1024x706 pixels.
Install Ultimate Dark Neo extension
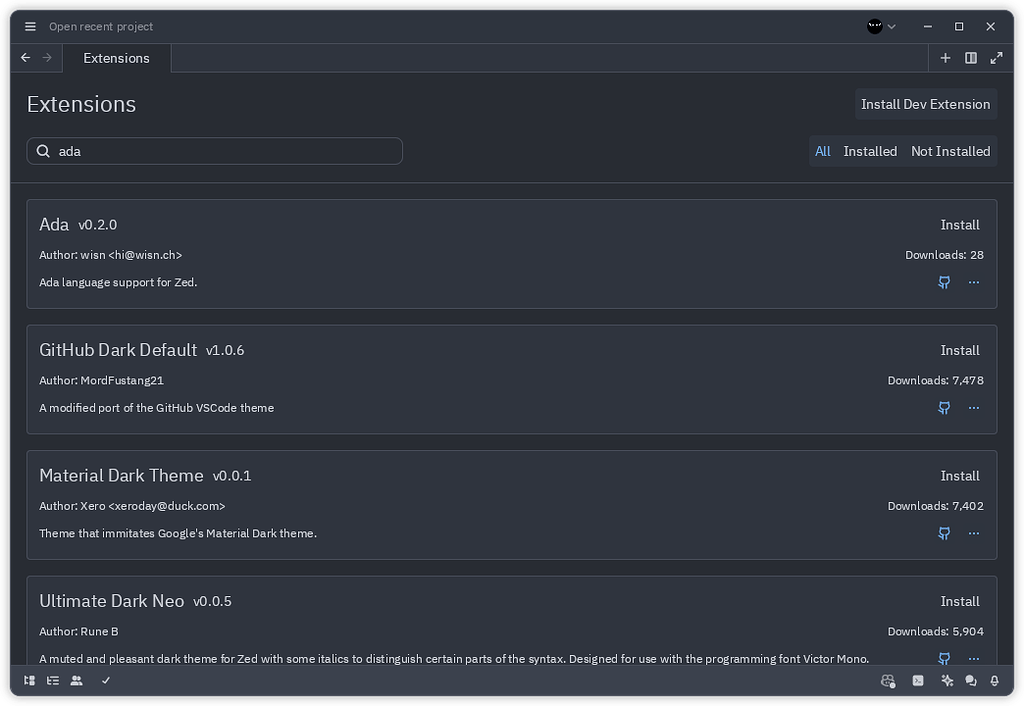coord(959,601)
